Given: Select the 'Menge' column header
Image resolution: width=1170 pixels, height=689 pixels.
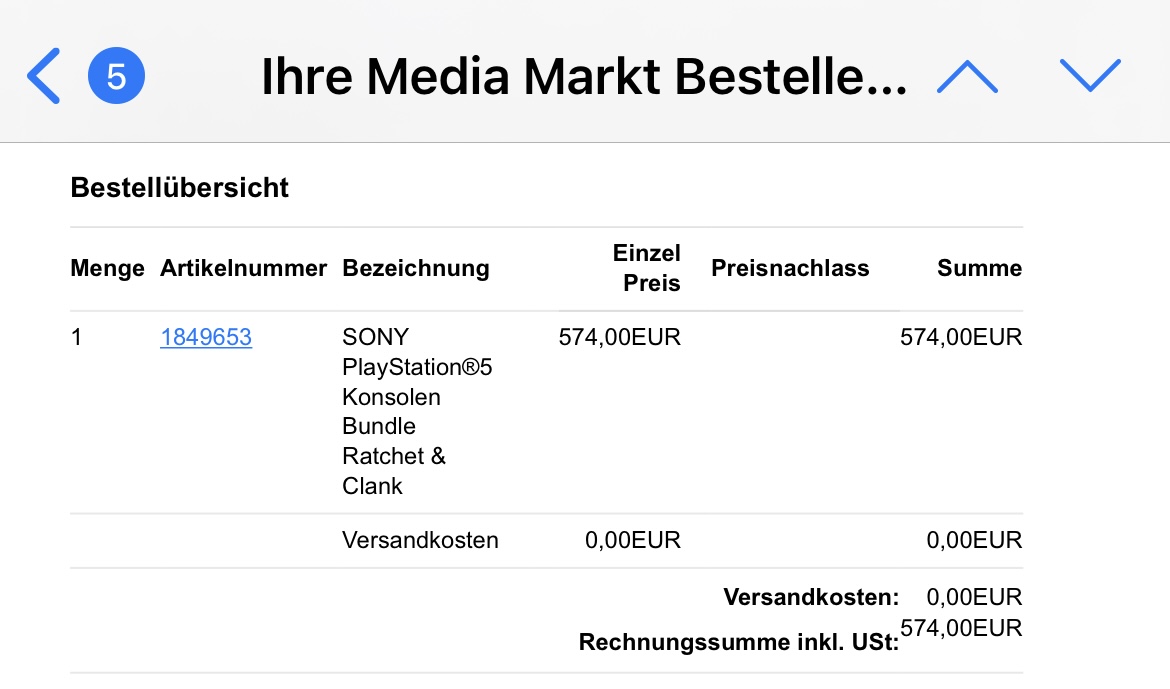Looking at the screenshot, I should click(x=107, y=268).
